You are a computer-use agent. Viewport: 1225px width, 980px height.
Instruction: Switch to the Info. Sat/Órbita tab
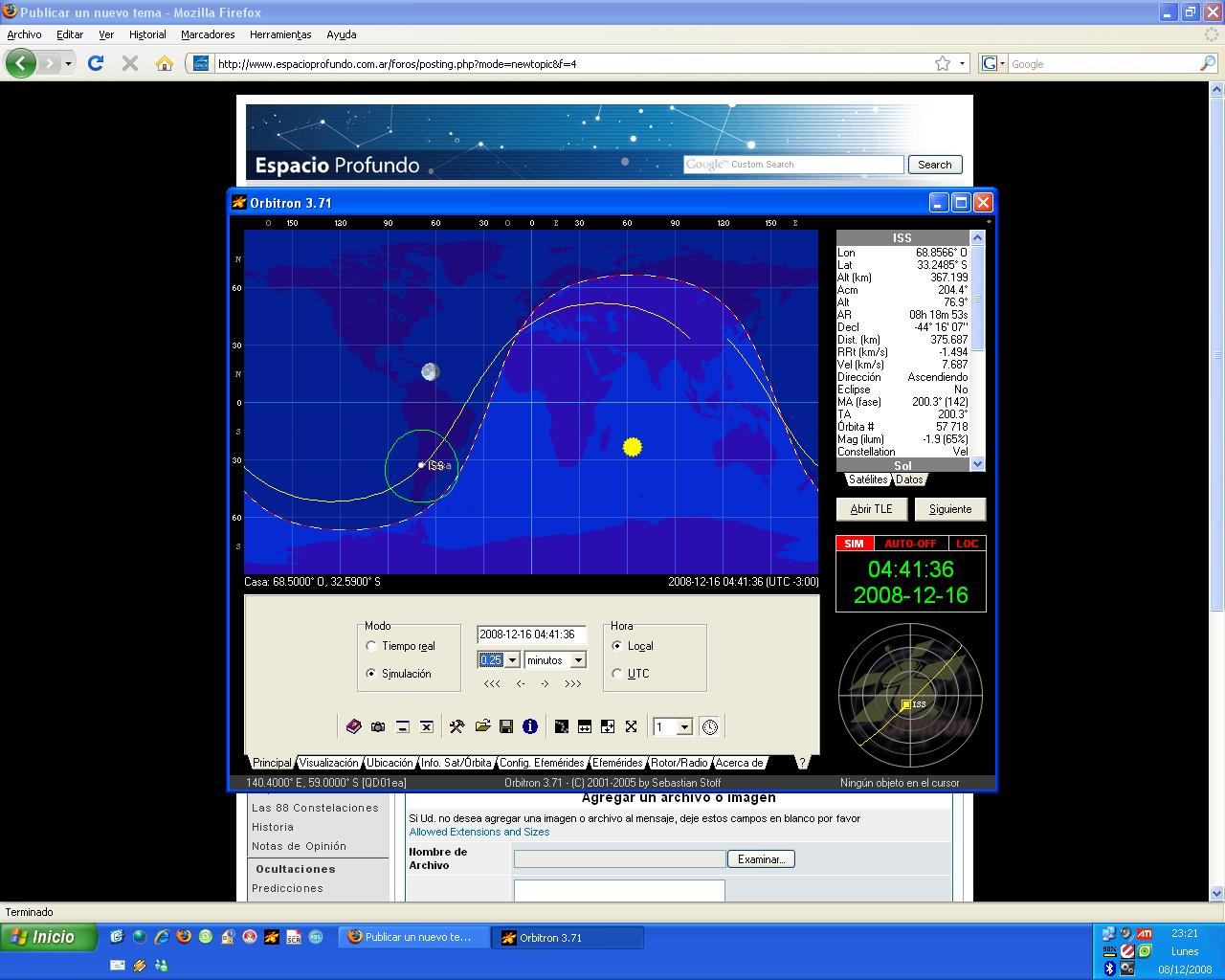pos(456,763)
